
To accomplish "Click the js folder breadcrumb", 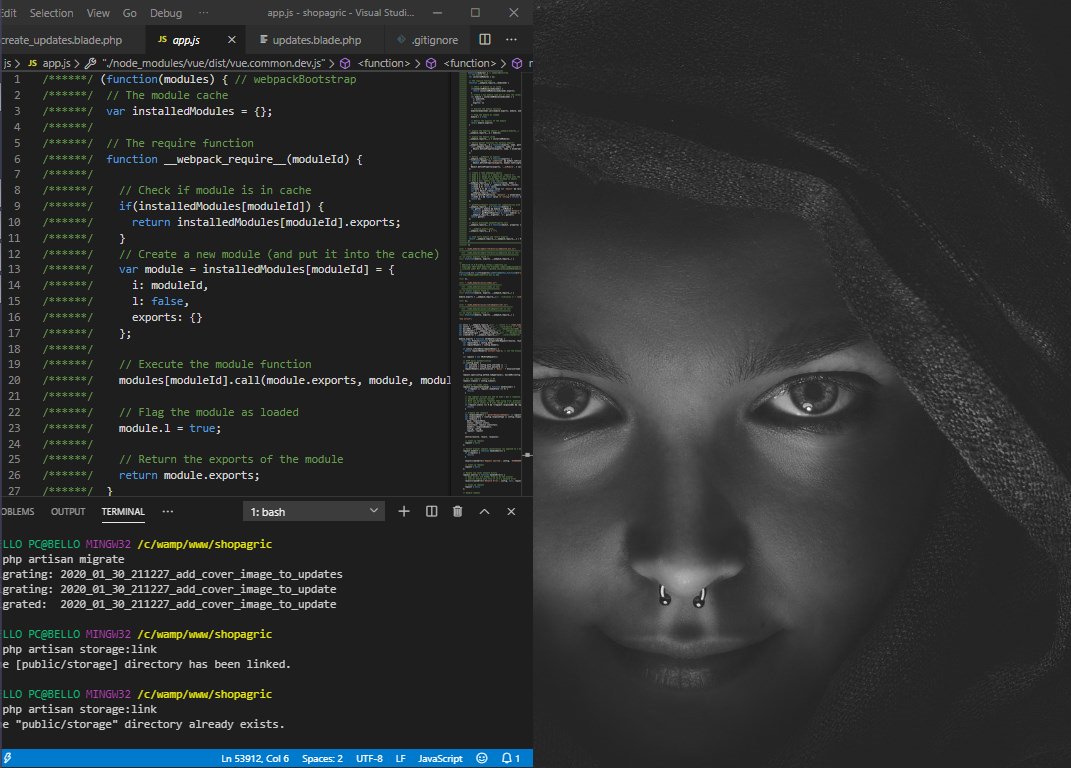I will [x=7, y=63].
